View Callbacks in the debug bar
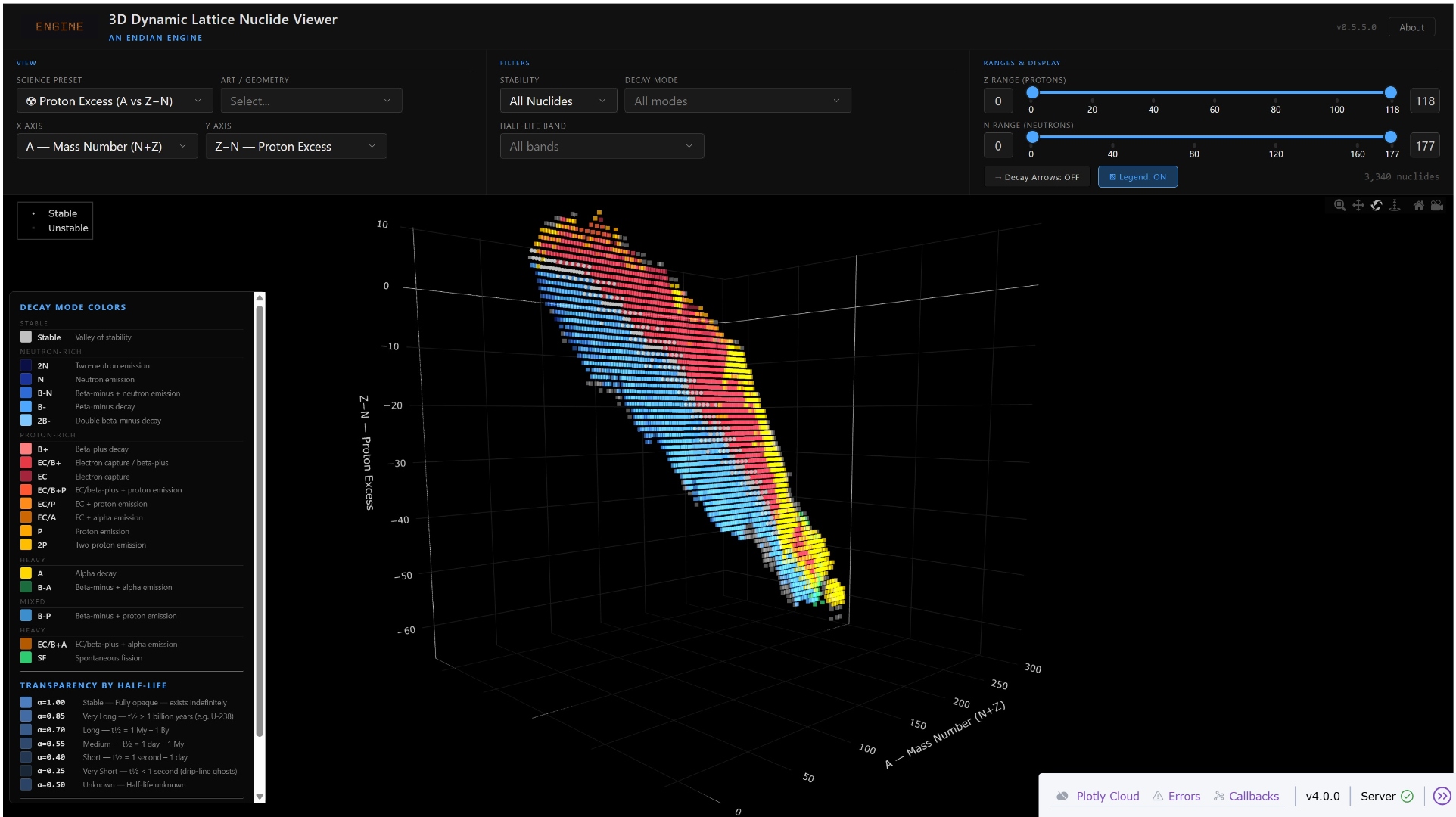Screen dimensions: 1456x817 (x=1252, y=796)
